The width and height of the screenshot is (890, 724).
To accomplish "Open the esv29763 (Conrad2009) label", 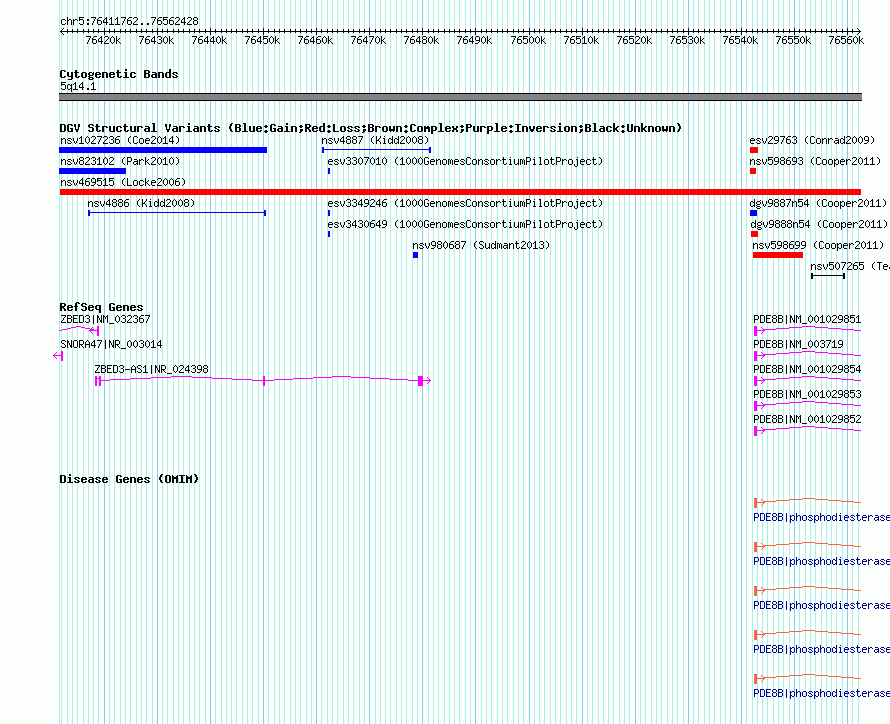I will click(812, 140).
